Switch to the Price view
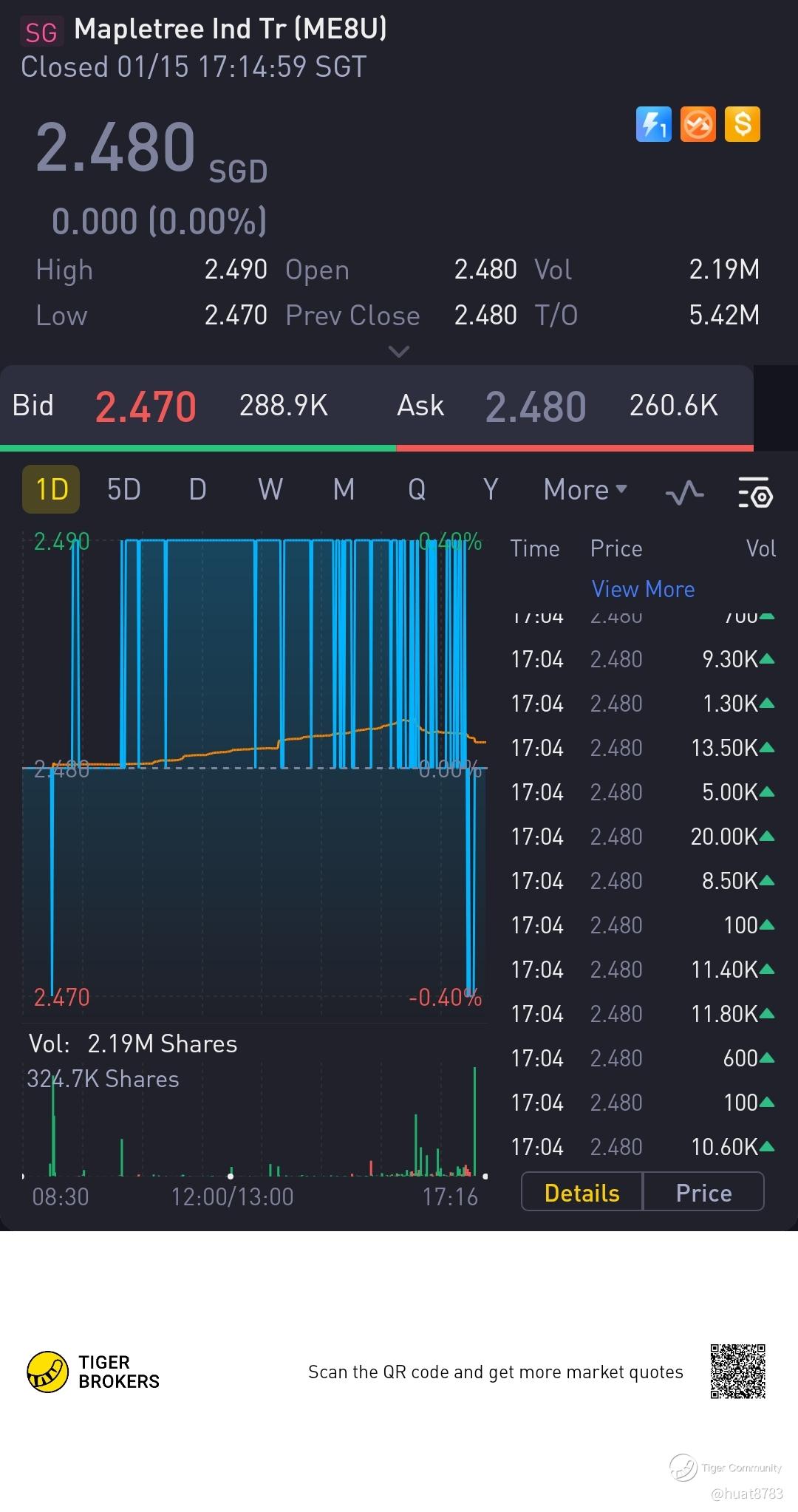The width and height of the screenshot is (798, 1512). coord(703,1193)
